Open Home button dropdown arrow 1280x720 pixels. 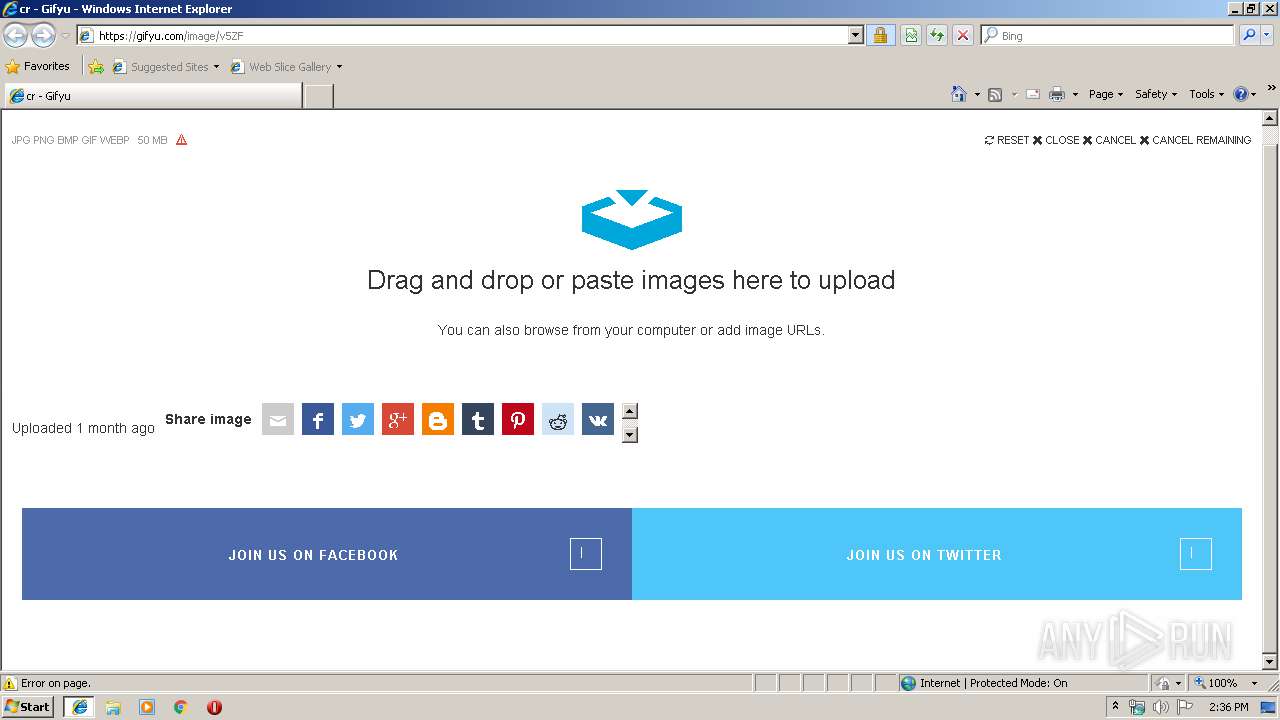pyautogui.click(x=977, y=94)
